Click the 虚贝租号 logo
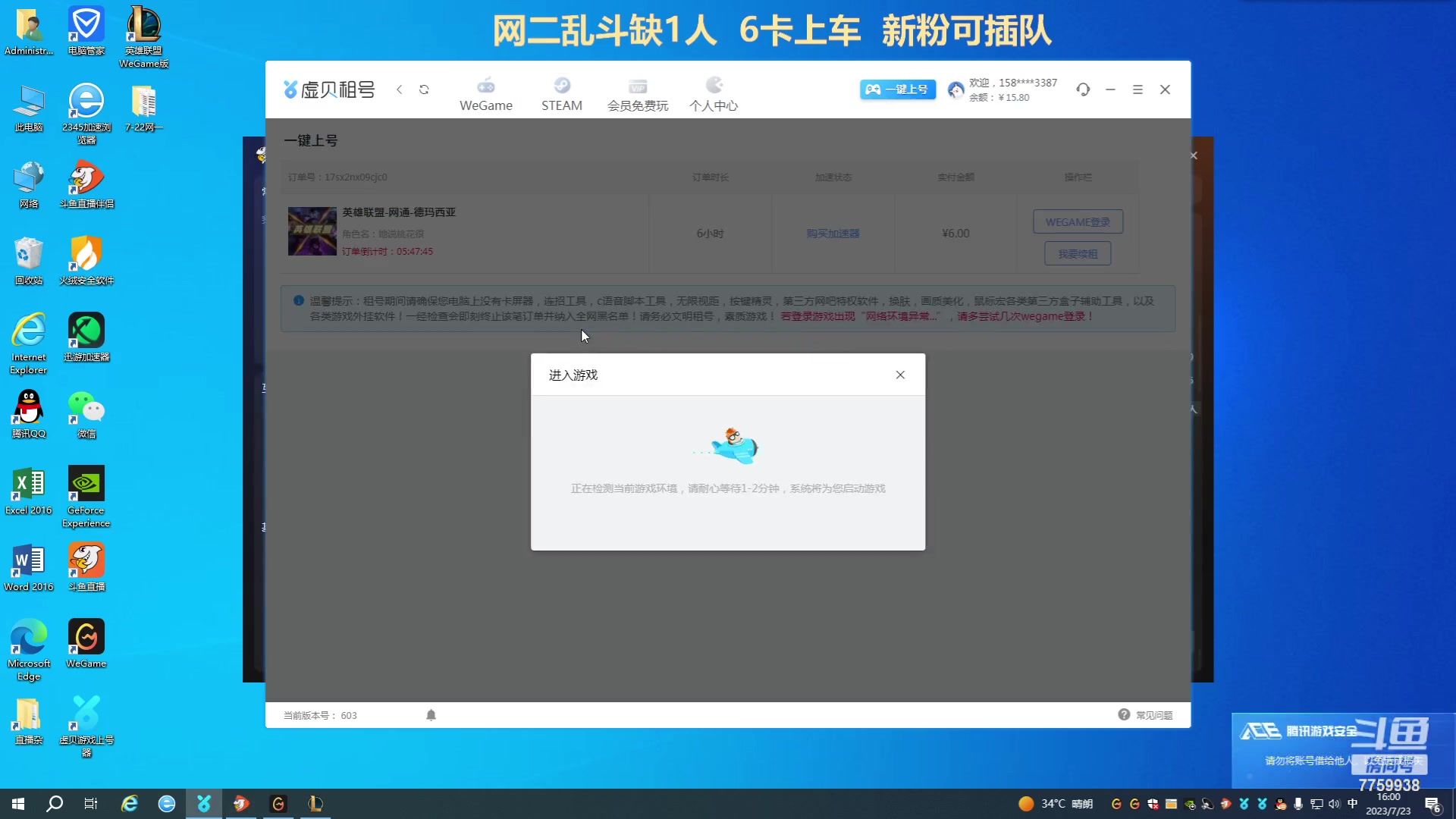 coord(329,89)
